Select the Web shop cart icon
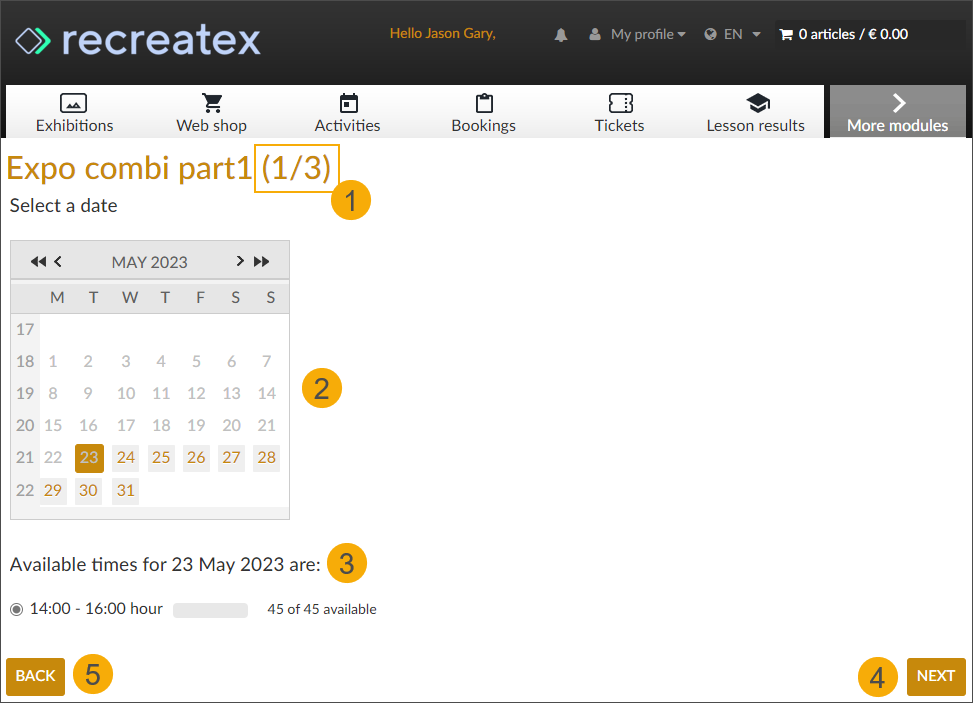 (x=211, y=101)
